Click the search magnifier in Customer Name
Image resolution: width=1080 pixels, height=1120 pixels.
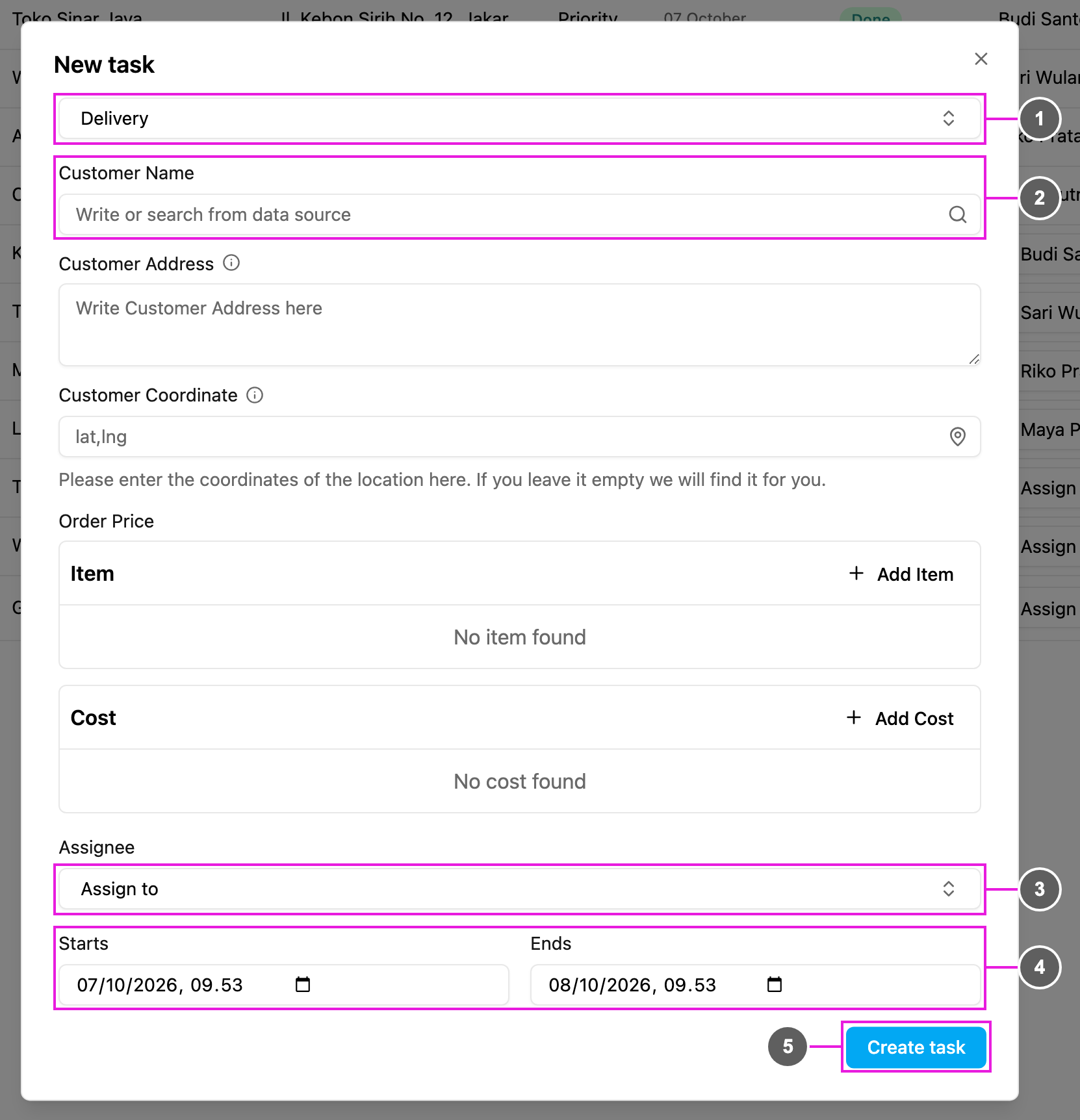pos(957,214)
